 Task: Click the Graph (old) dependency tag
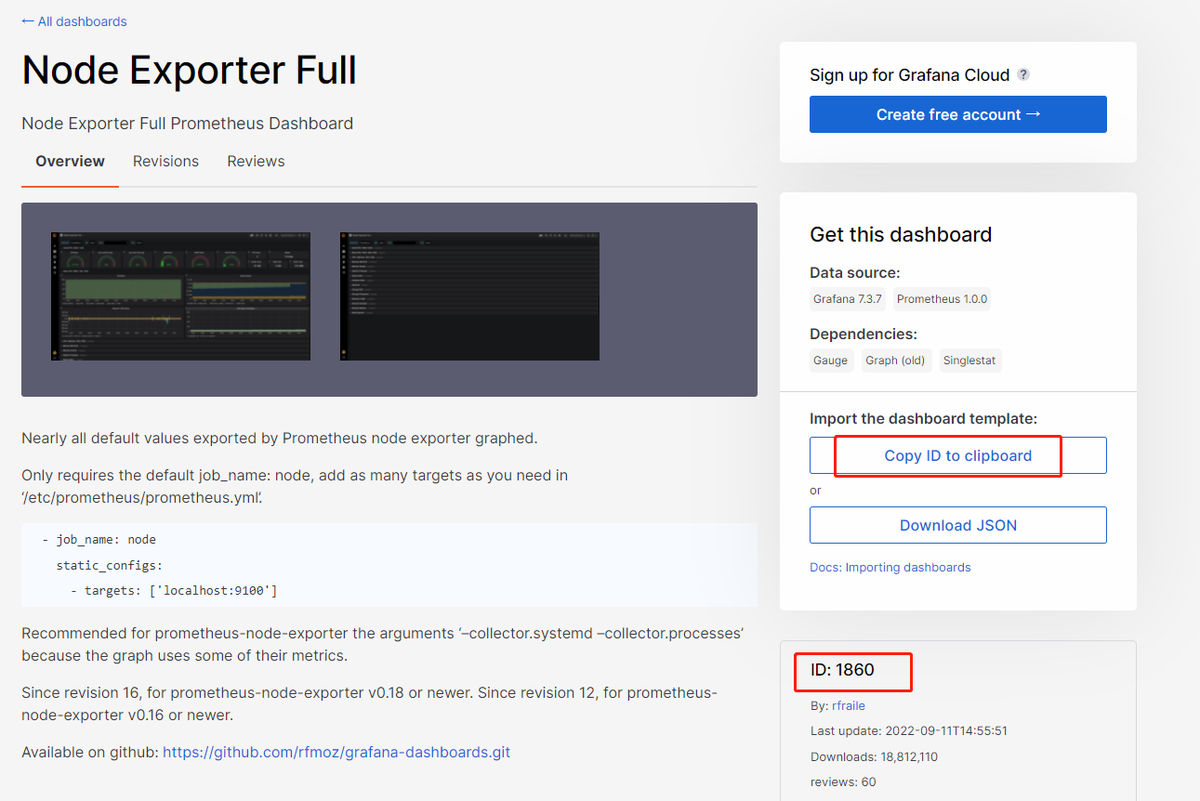point(896,360)
